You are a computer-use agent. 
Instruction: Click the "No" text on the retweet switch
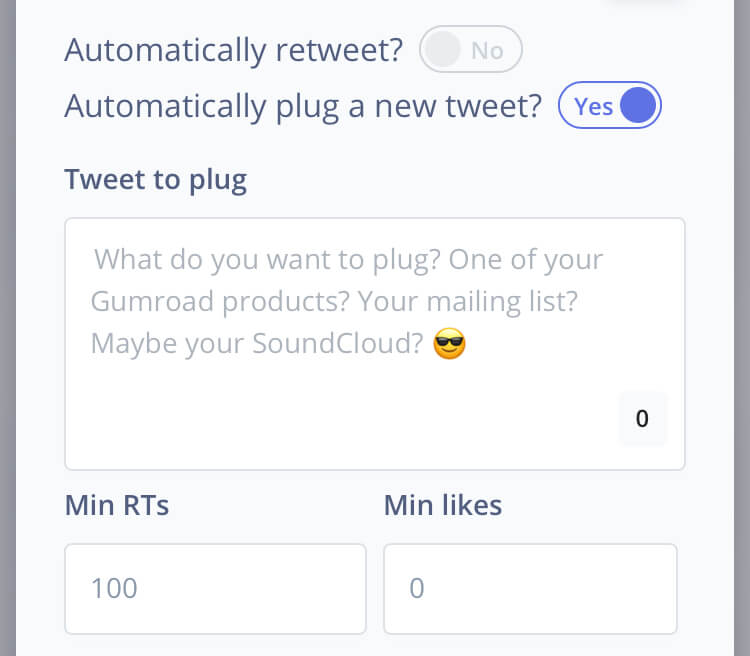(x=487, y=50)
